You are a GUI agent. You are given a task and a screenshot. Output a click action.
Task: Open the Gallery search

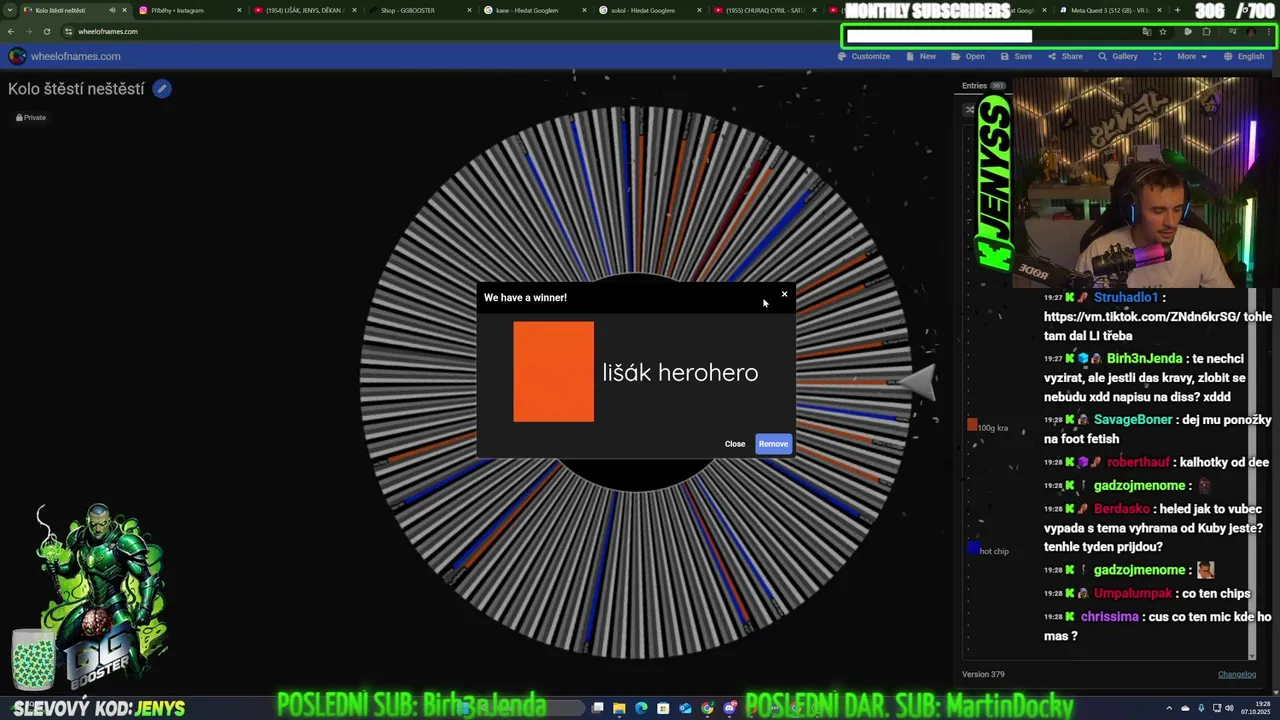[x=1118, y=56]
